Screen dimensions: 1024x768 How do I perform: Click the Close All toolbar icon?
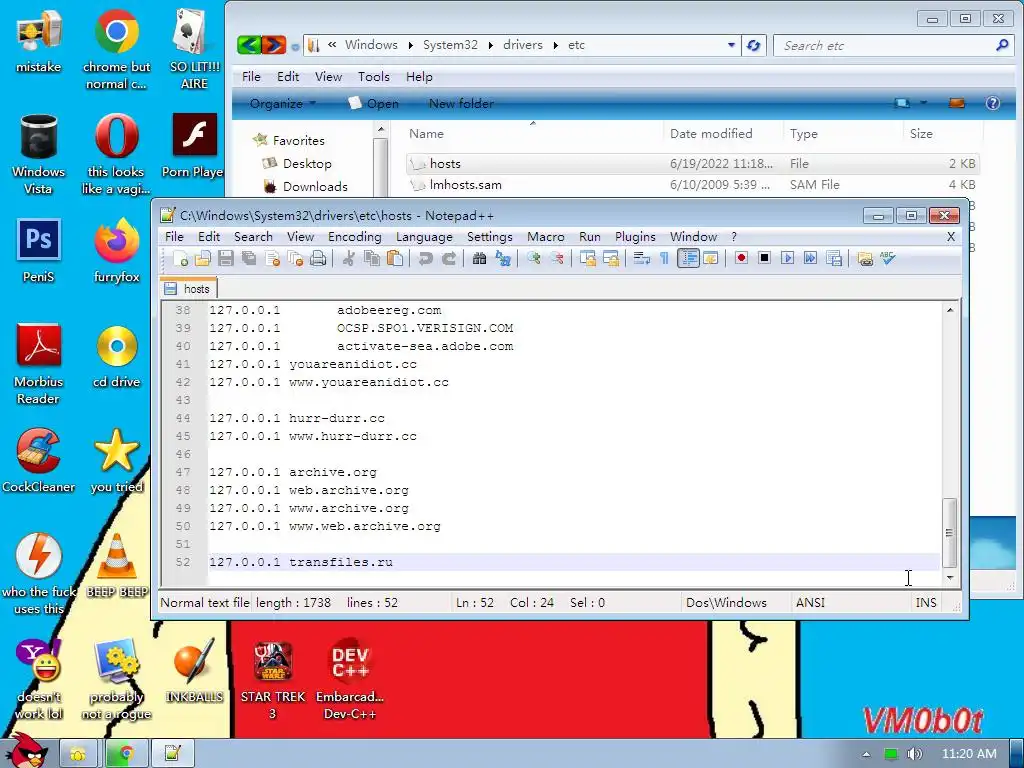pos(295,259)
